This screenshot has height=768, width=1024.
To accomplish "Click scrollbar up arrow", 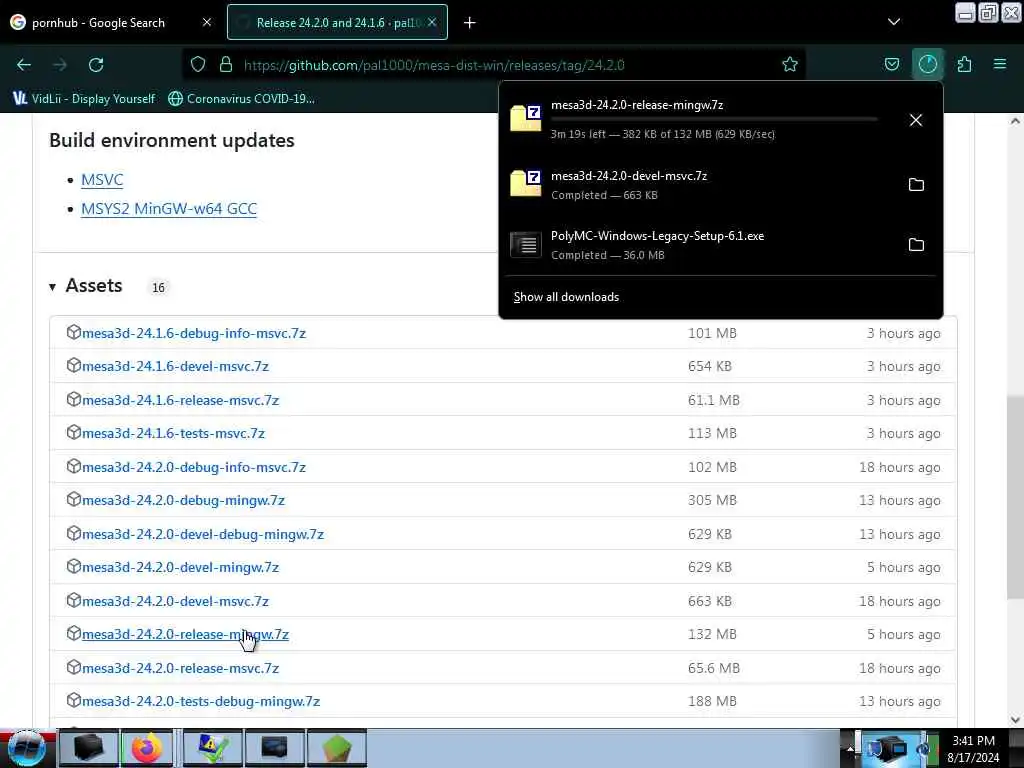I will [1015, 121].
